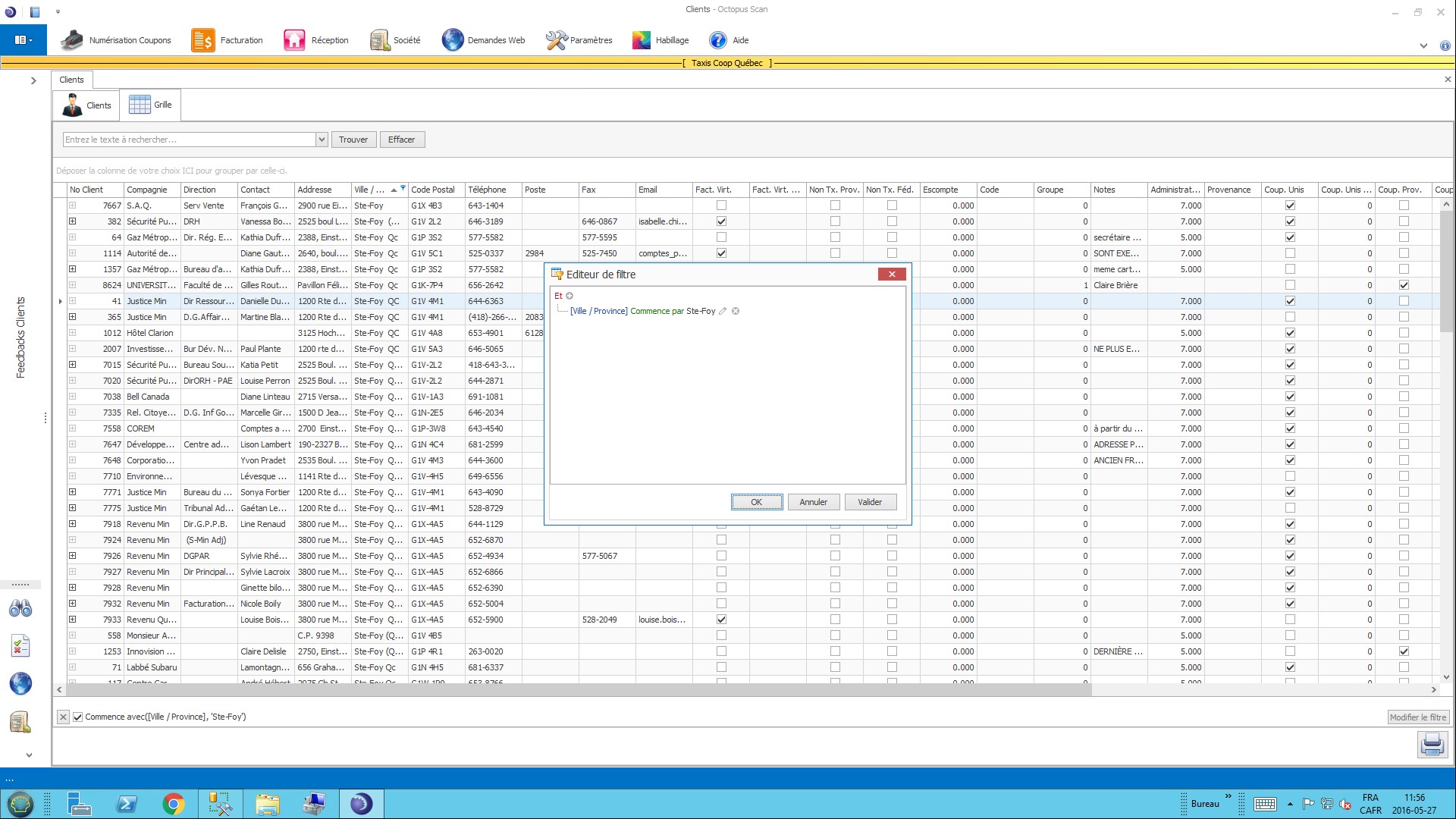This screenshot has width=1456, height=819.
Task: Expand row of client 7015
Action: pos(73,365)
